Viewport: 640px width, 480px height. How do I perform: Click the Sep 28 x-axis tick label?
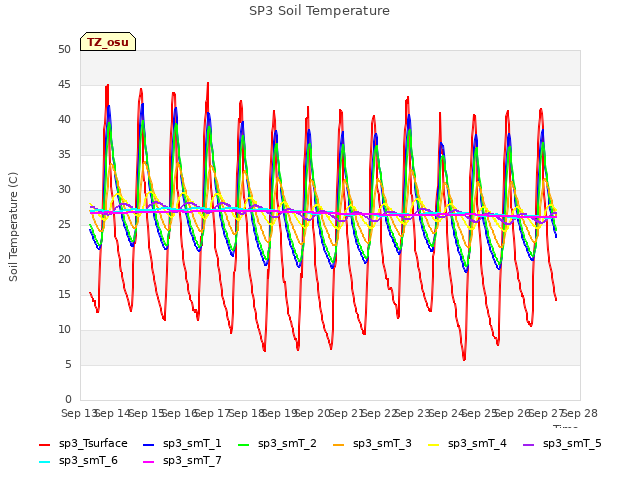580,413
